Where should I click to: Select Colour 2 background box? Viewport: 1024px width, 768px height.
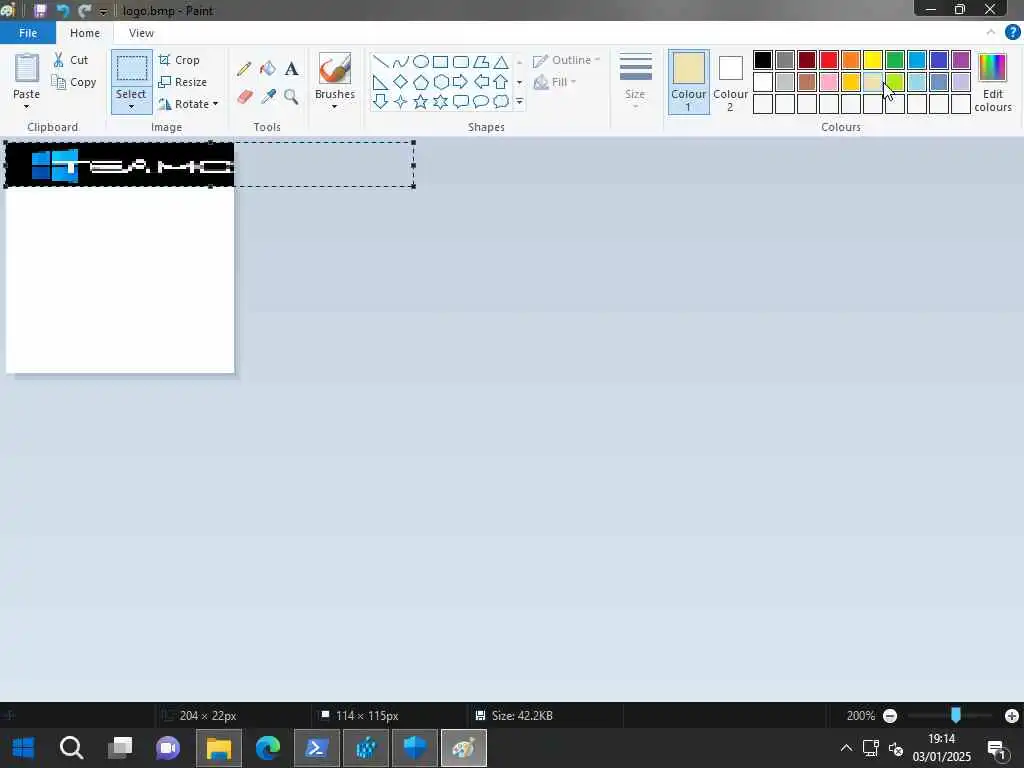pyautogui.click(x=730, y=82)
